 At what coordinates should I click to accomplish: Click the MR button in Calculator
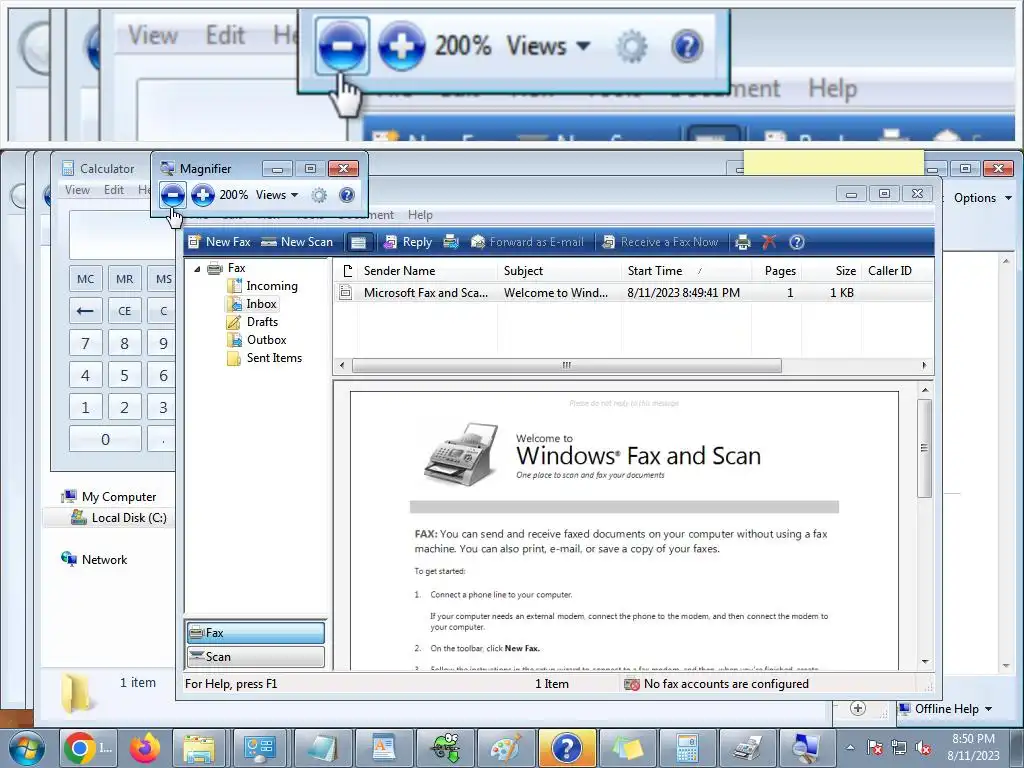[124, 279]
